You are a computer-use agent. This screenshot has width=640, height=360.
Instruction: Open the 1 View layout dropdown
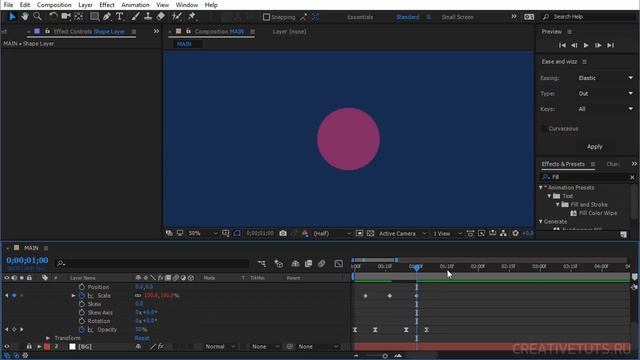pyautogui.click(x=447, y=233)
